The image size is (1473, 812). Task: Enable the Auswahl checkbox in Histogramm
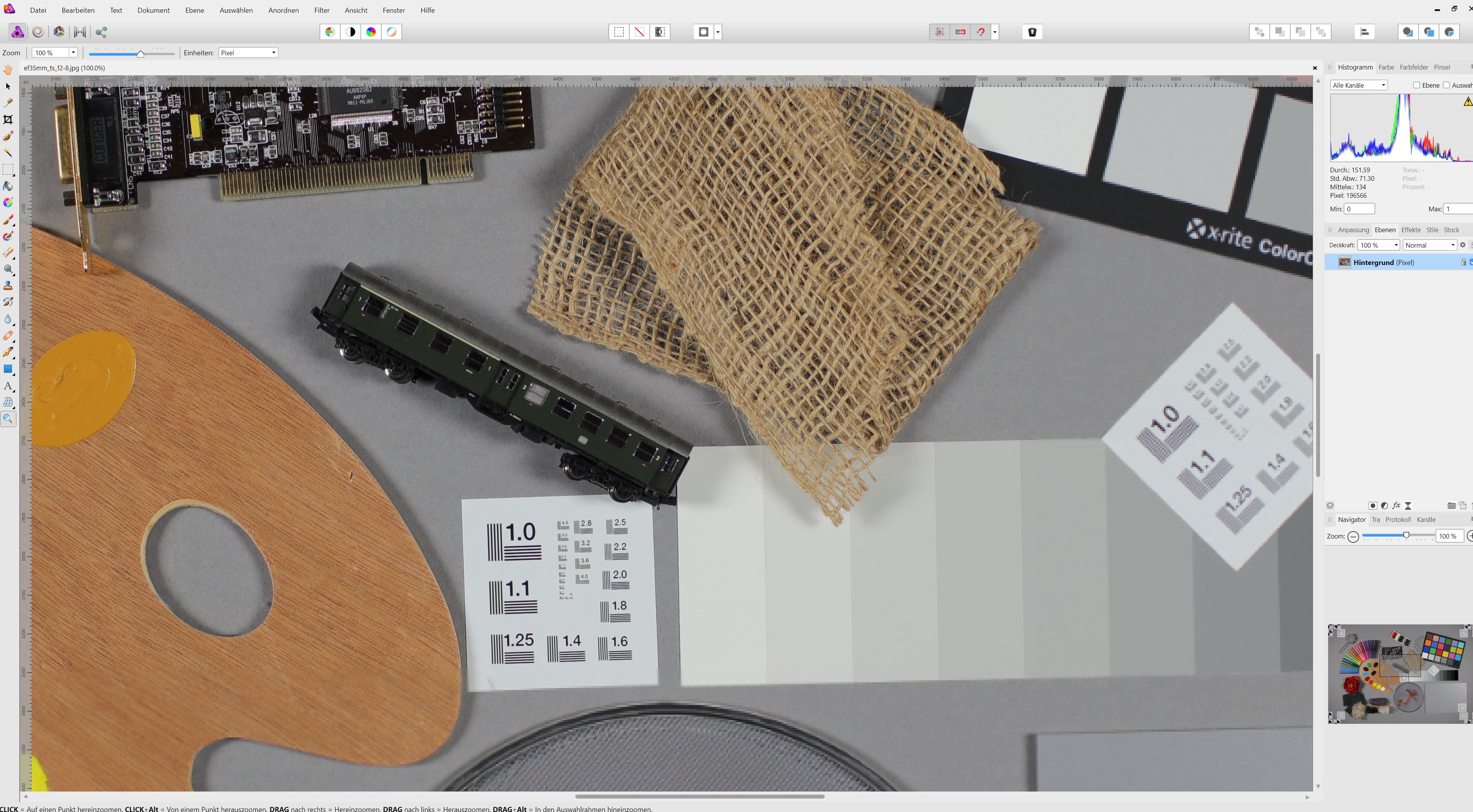[1446, 85]
